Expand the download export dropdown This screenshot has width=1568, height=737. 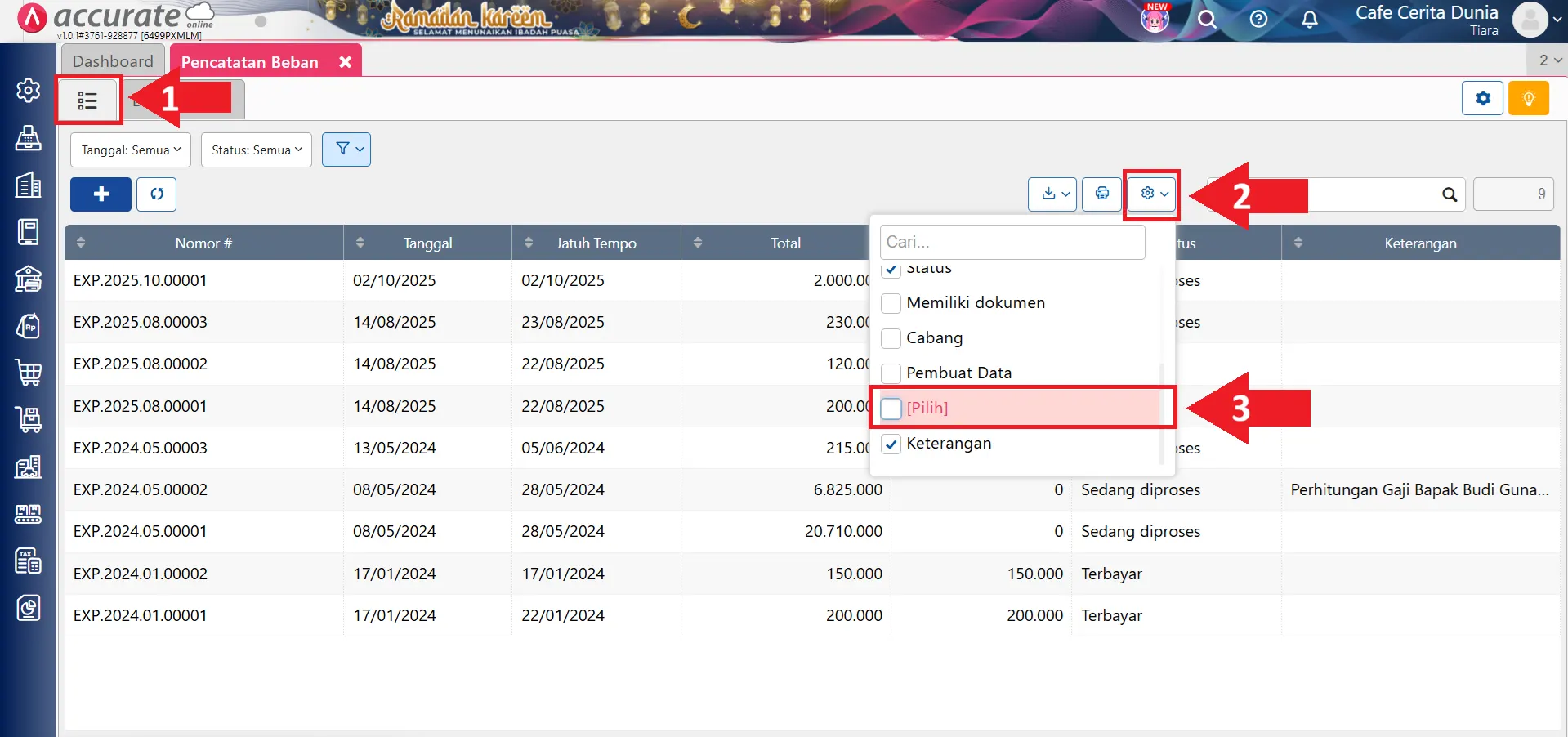pos(1052,194)
